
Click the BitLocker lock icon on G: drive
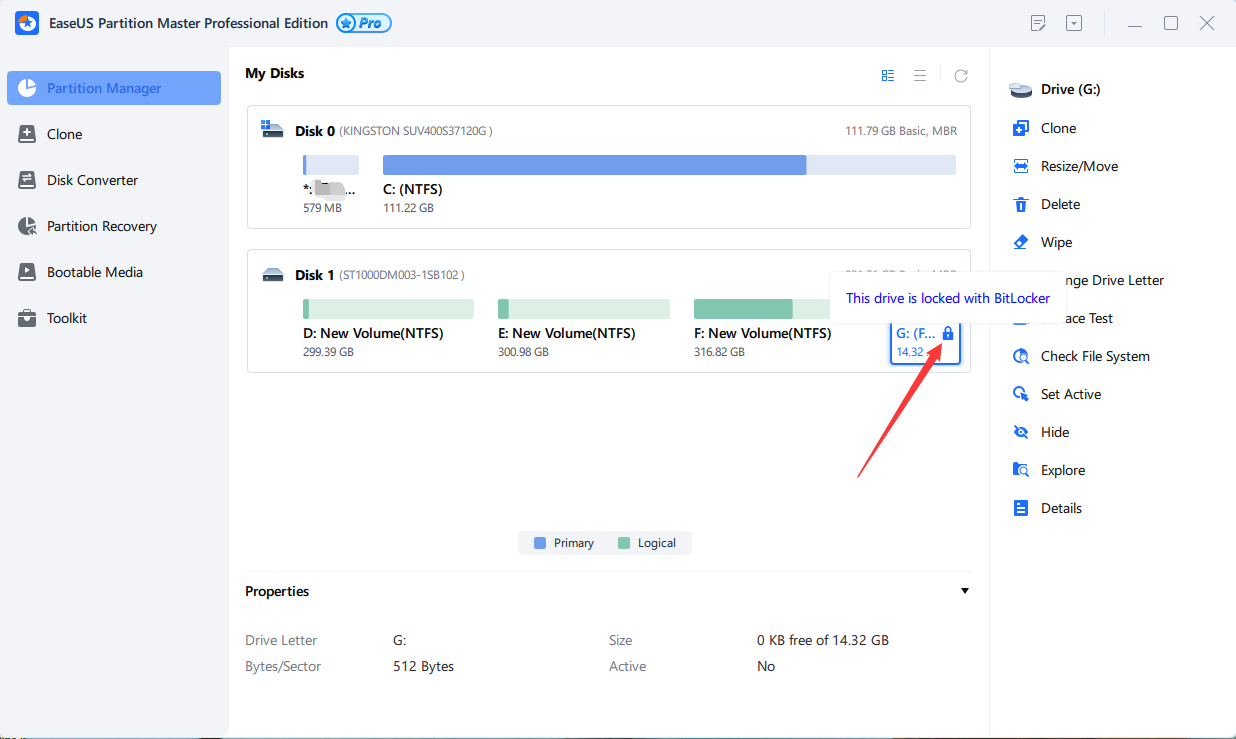coord(948,333)
